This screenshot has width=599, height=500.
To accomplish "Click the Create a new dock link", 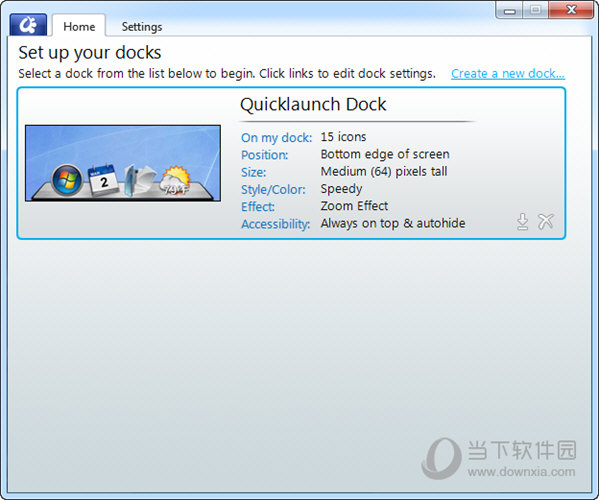I will 508,73.
